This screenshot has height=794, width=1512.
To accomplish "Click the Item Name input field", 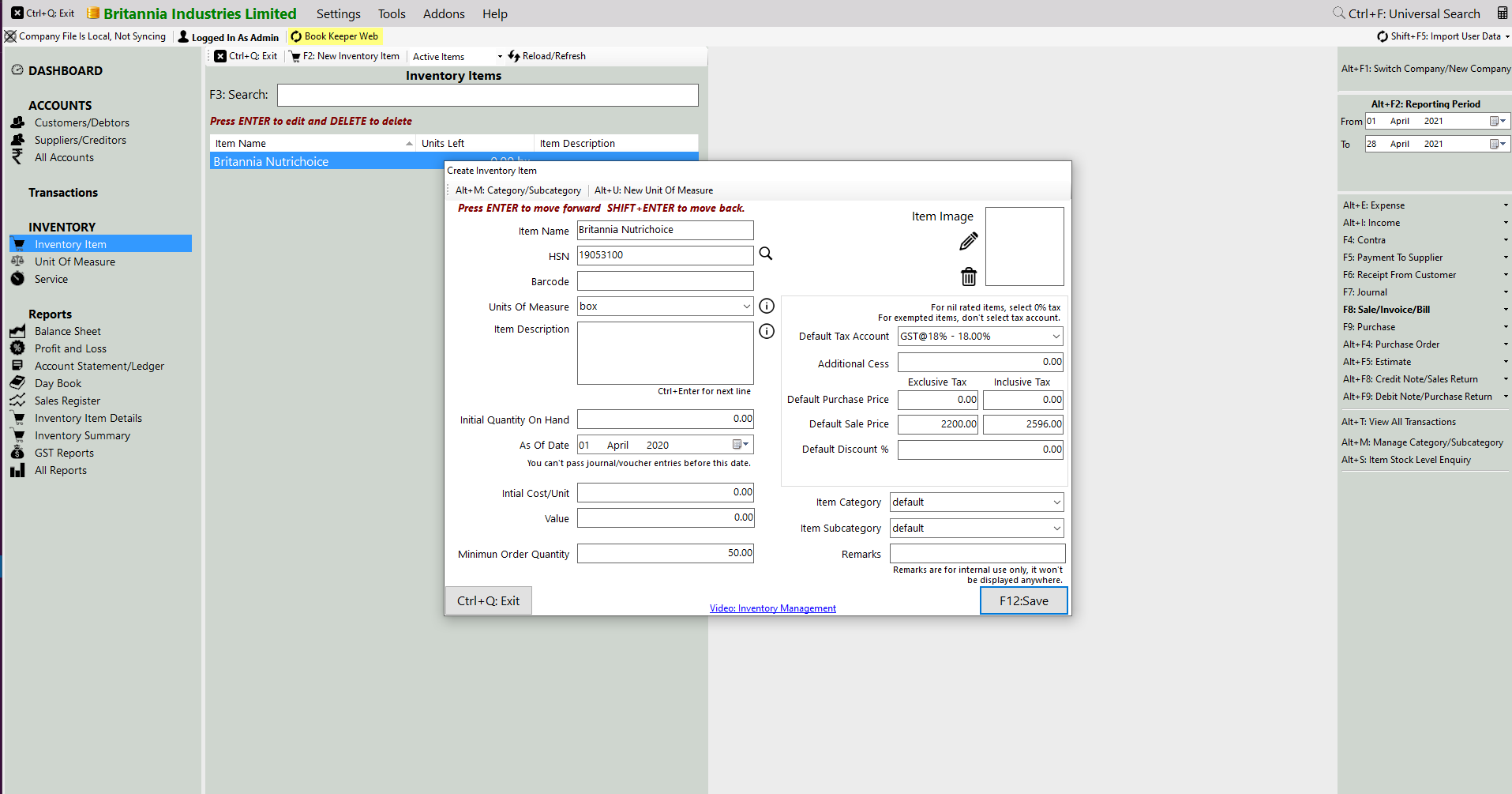I will (x=666, y=230).
